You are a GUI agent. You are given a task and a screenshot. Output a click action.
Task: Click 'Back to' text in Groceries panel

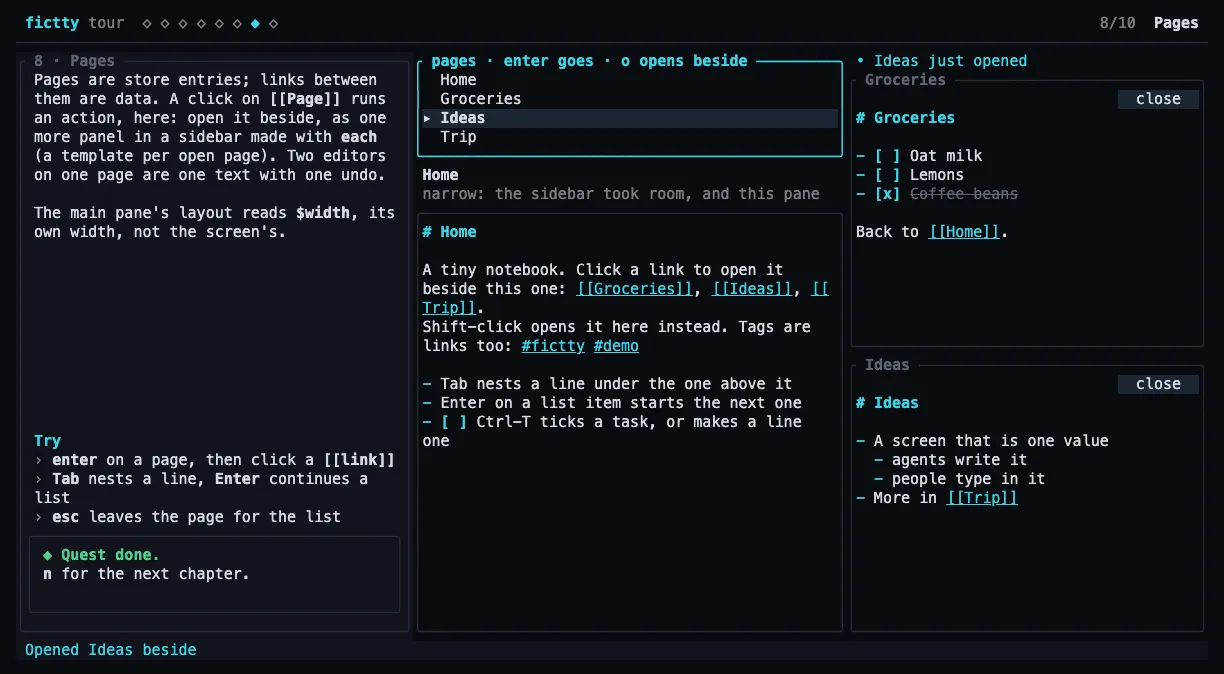click(887, 232)
